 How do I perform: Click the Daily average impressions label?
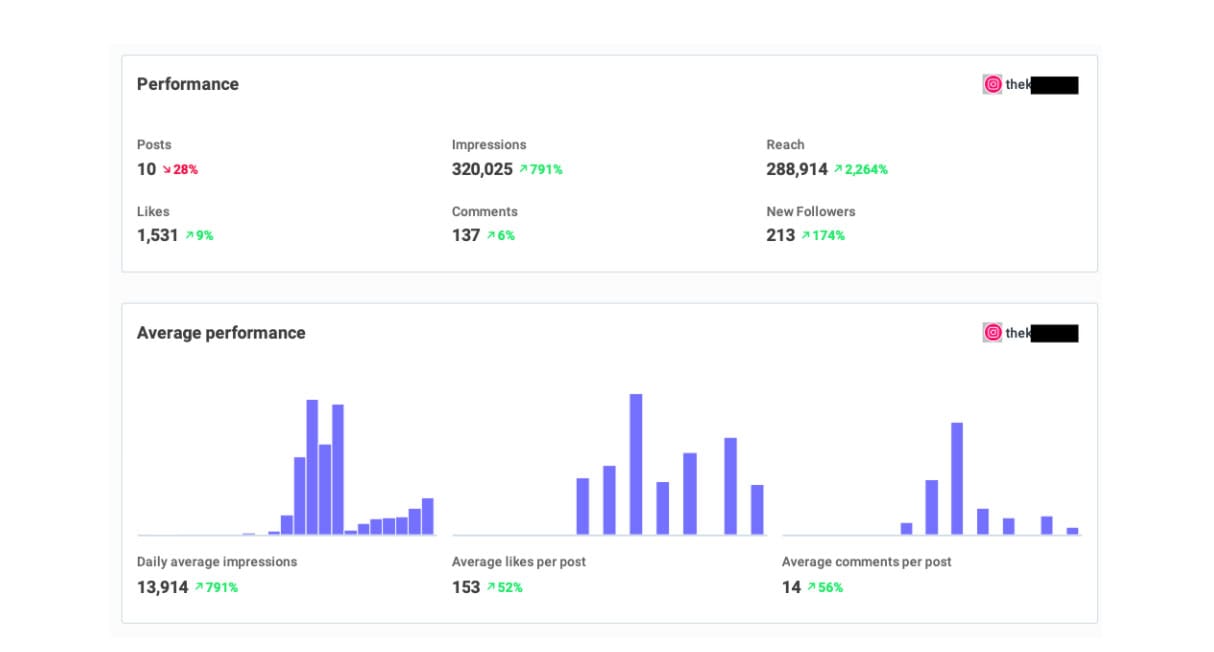click(x=216, y=561)
